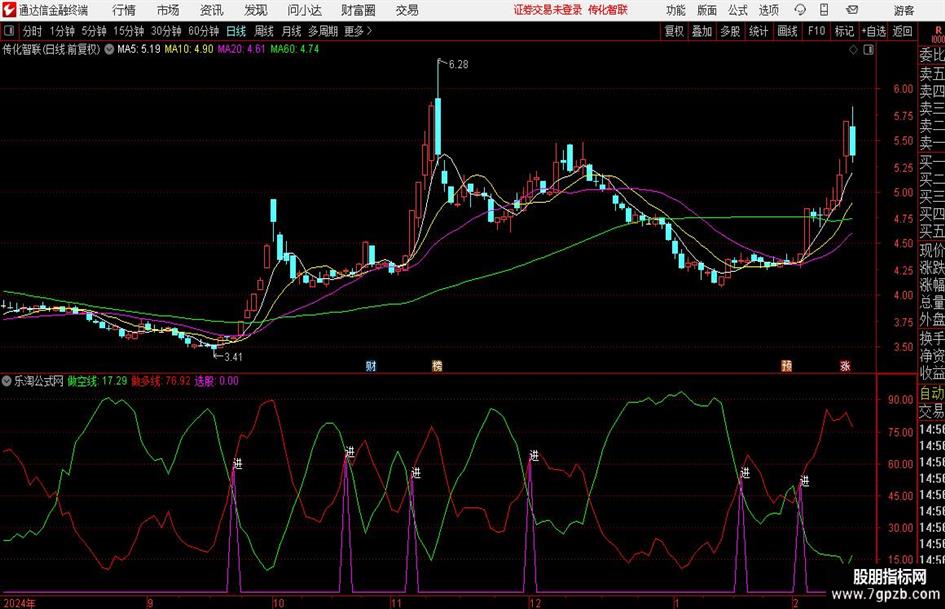Open the 市场 menu
This screenshot has height=609, width=945.
(x=168, y=10)
